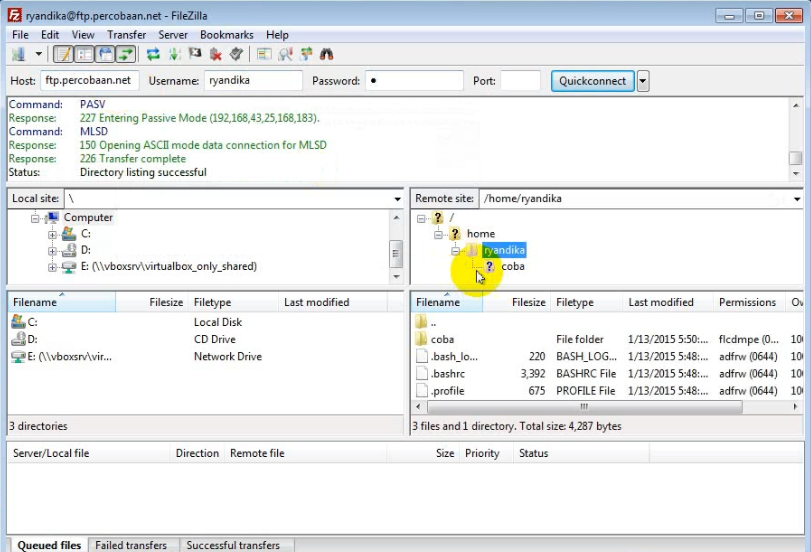The image size is (811, 552).
Task: Open the Local site path dropdown
Action: (x=397, y=199)
